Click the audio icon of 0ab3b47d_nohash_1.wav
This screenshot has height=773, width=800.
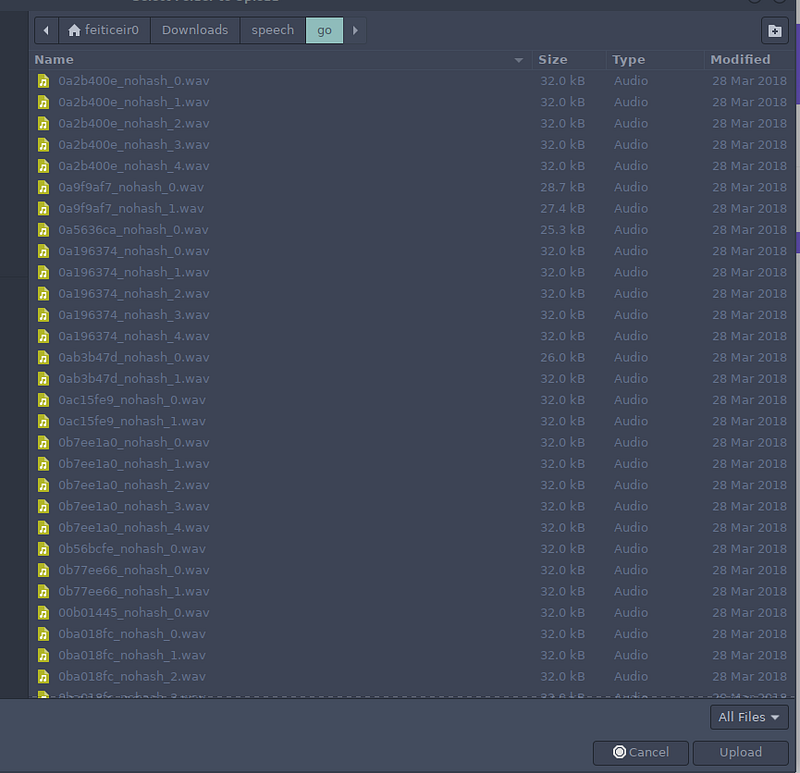(43, 379)
